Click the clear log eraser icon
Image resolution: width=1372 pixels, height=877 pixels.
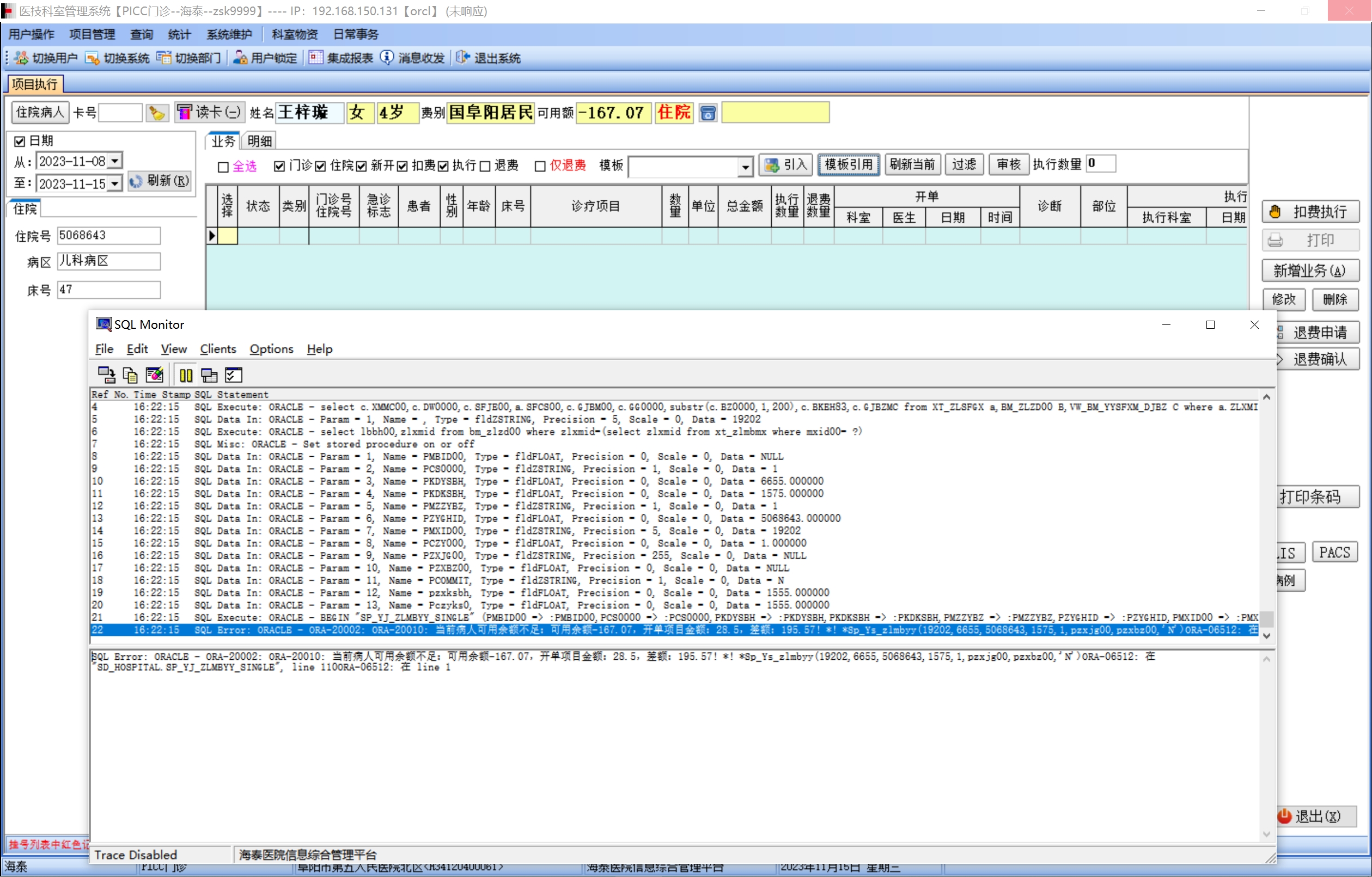[x=154, y=375]
